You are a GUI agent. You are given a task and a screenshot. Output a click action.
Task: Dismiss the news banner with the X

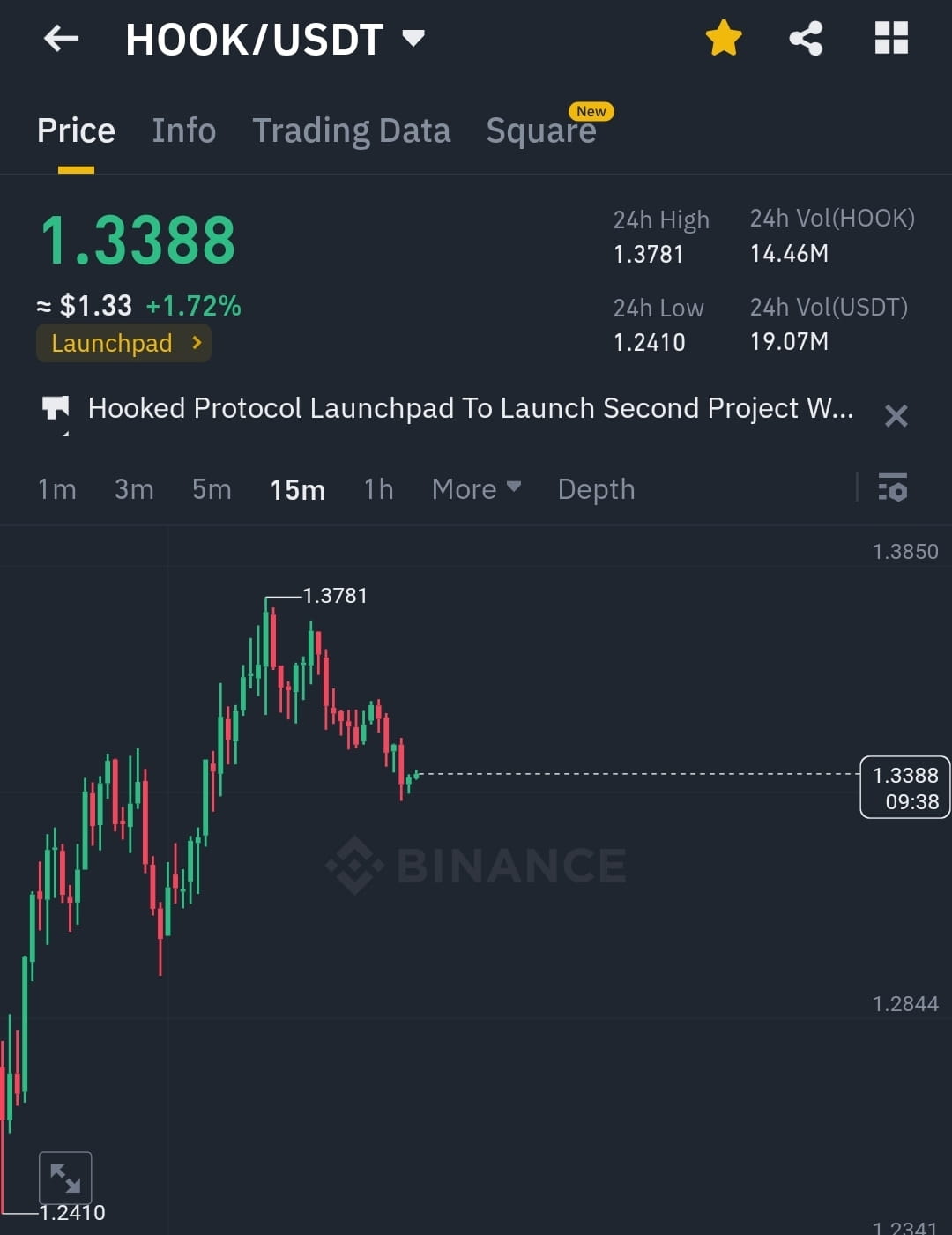pyautogui.click(x=896, y=415)
